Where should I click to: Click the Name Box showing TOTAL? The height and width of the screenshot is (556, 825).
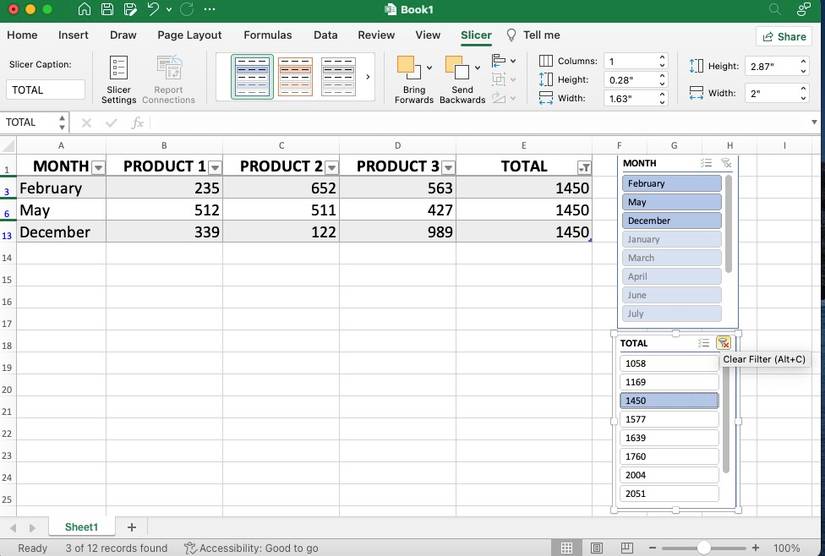[x=29, y=123]
